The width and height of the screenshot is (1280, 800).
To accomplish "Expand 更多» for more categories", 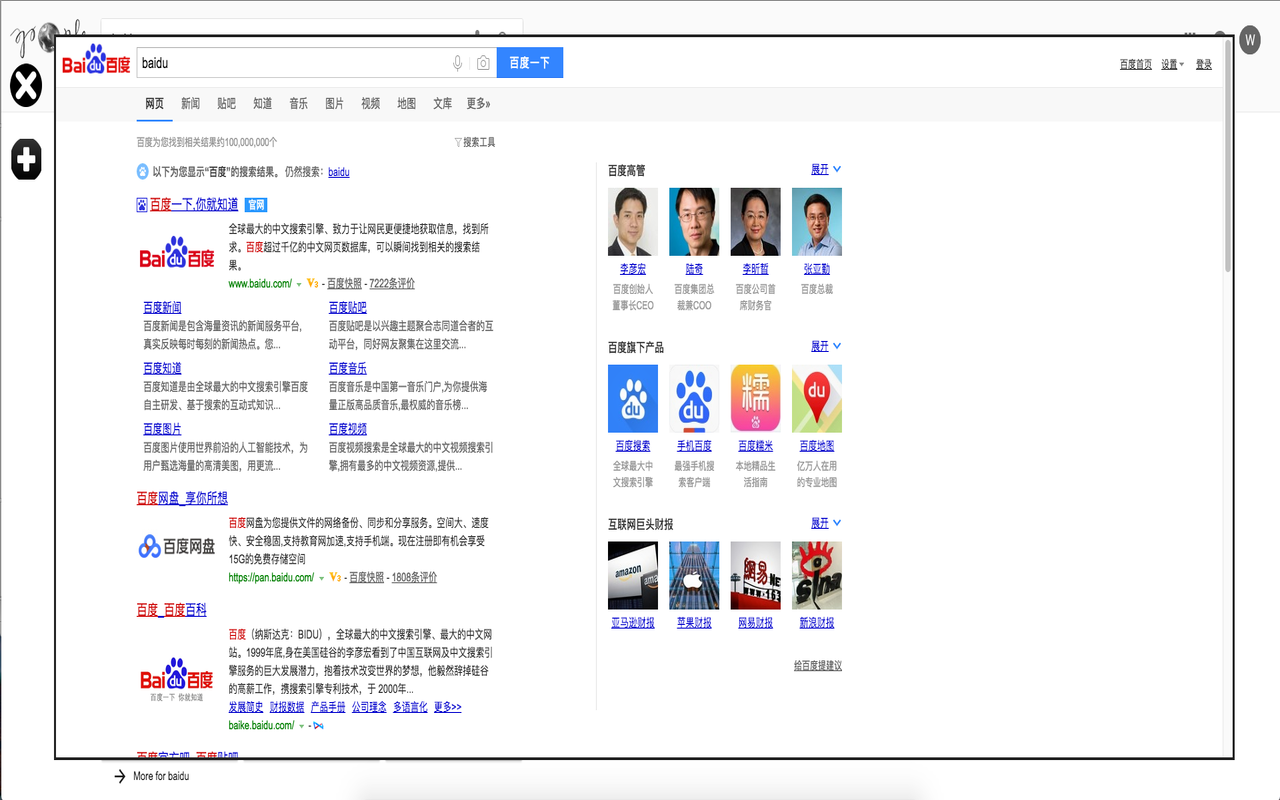I will (478, 104).
